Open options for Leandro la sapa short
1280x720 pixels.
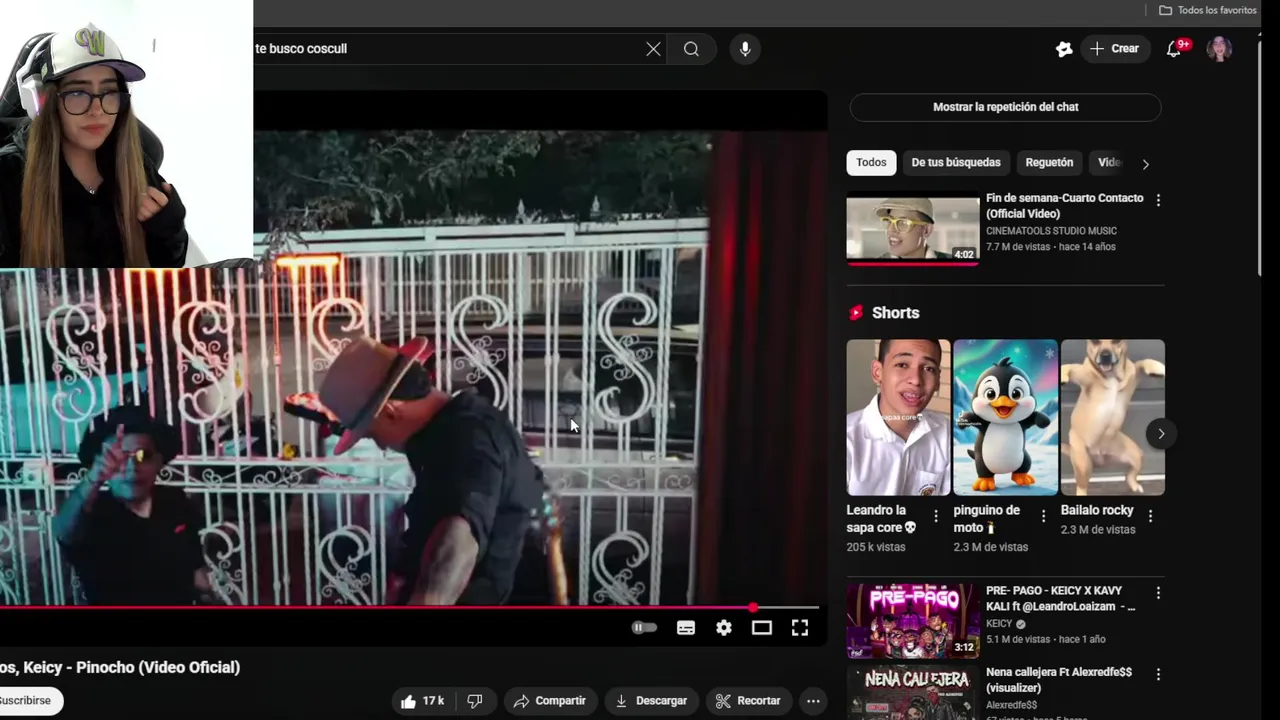point(936,516)
